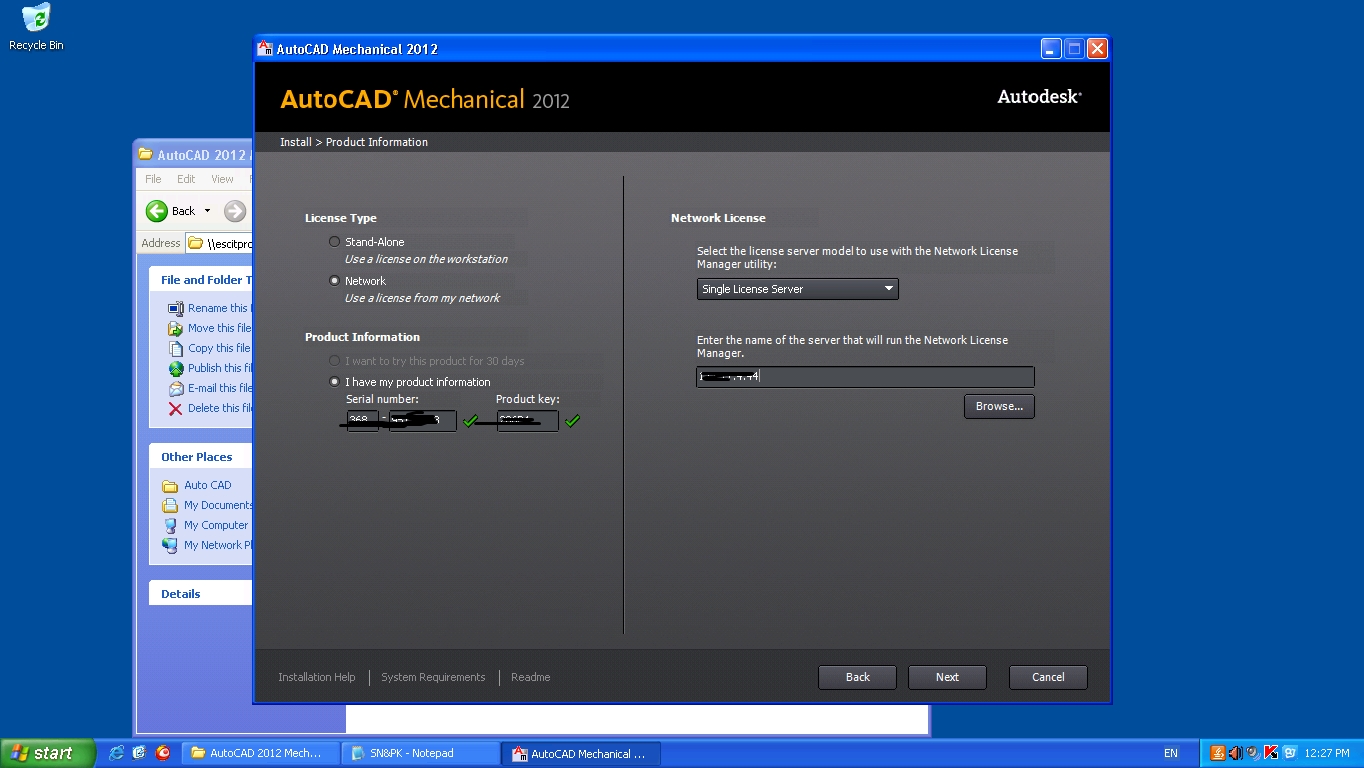Click the installer Back button

click(857, 677)
